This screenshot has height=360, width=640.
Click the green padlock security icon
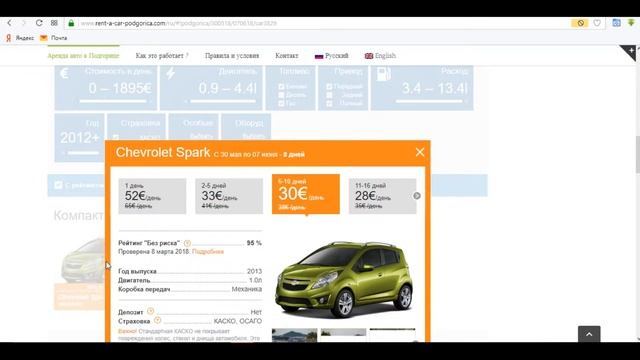(x=71, y=23)
